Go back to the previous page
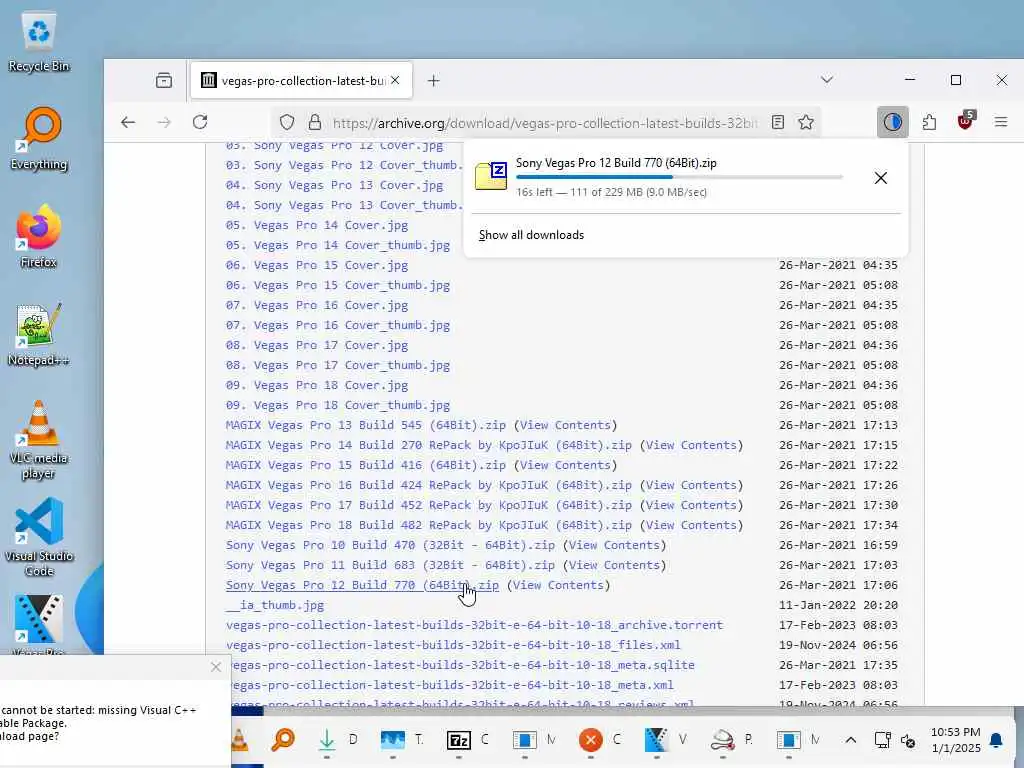This screenshot has width=1024, height=768. point(128,122)
